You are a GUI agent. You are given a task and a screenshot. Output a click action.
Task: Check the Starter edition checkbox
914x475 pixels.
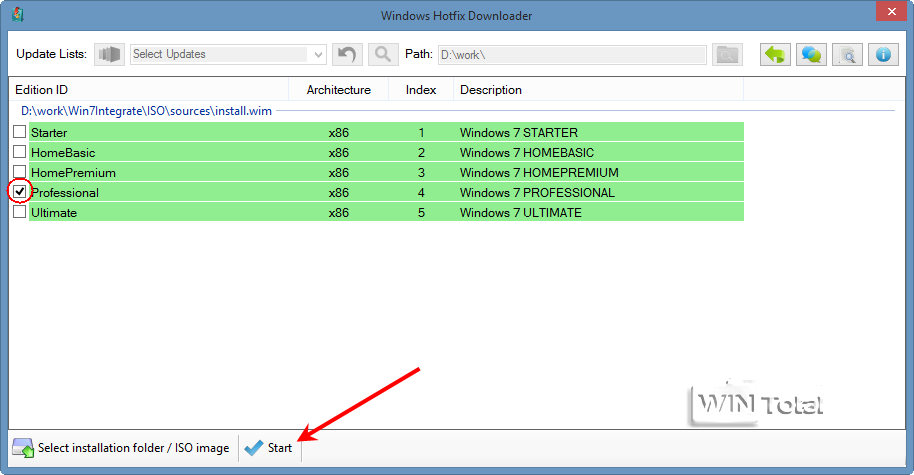[x=20, y=132]
